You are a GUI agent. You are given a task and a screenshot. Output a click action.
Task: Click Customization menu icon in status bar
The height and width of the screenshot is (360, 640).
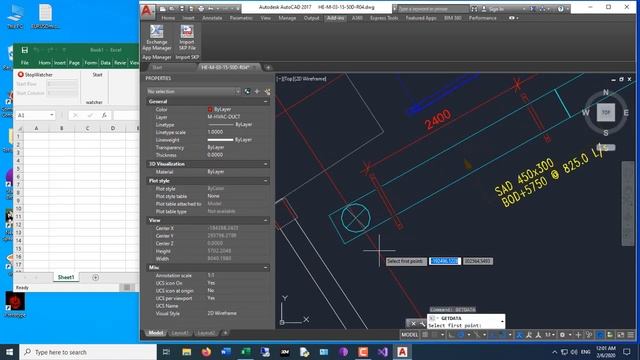tap(631, 335)
